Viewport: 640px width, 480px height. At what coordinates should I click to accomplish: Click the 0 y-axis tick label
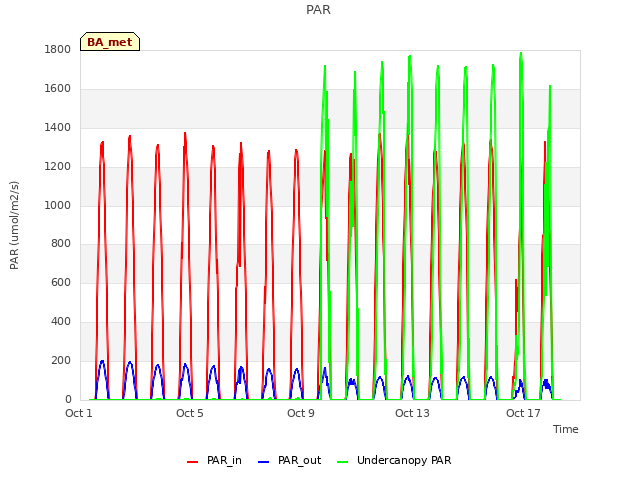tap(68, 399)
